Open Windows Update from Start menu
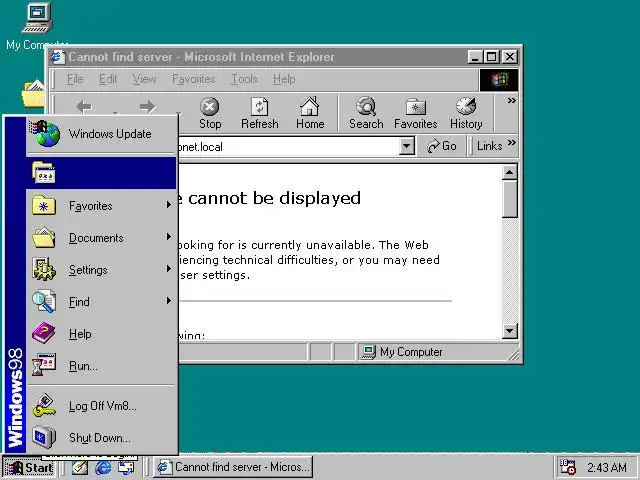 [x=101, y=134]
